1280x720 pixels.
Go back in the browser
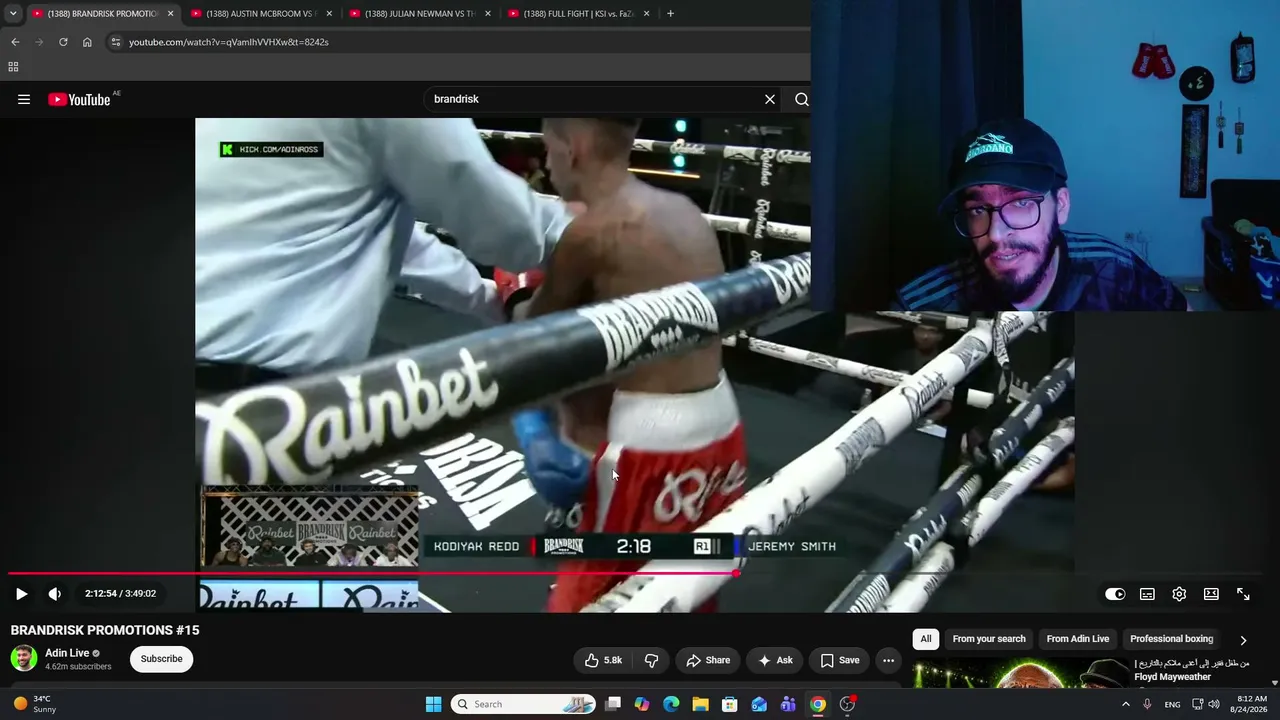pyautogui.click(x=15, y=42)
